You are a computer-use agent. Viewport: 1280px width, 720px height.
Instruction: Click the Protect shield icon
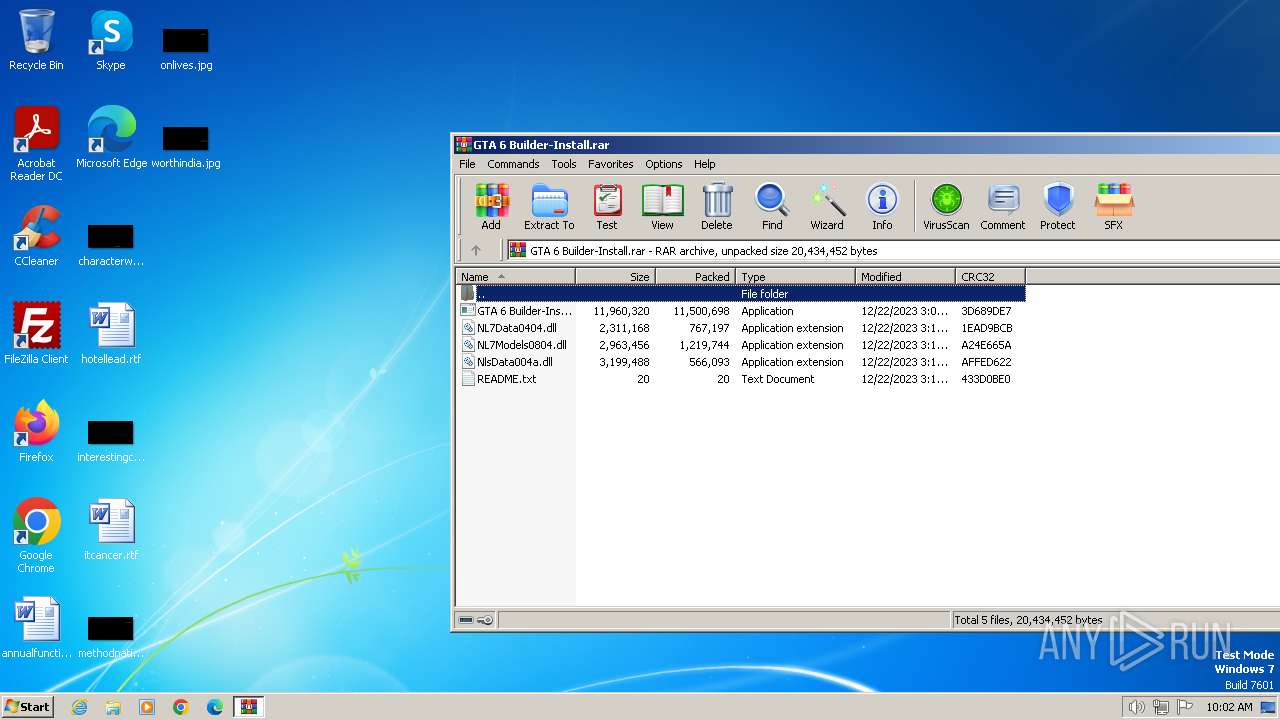click(1058, 207)
